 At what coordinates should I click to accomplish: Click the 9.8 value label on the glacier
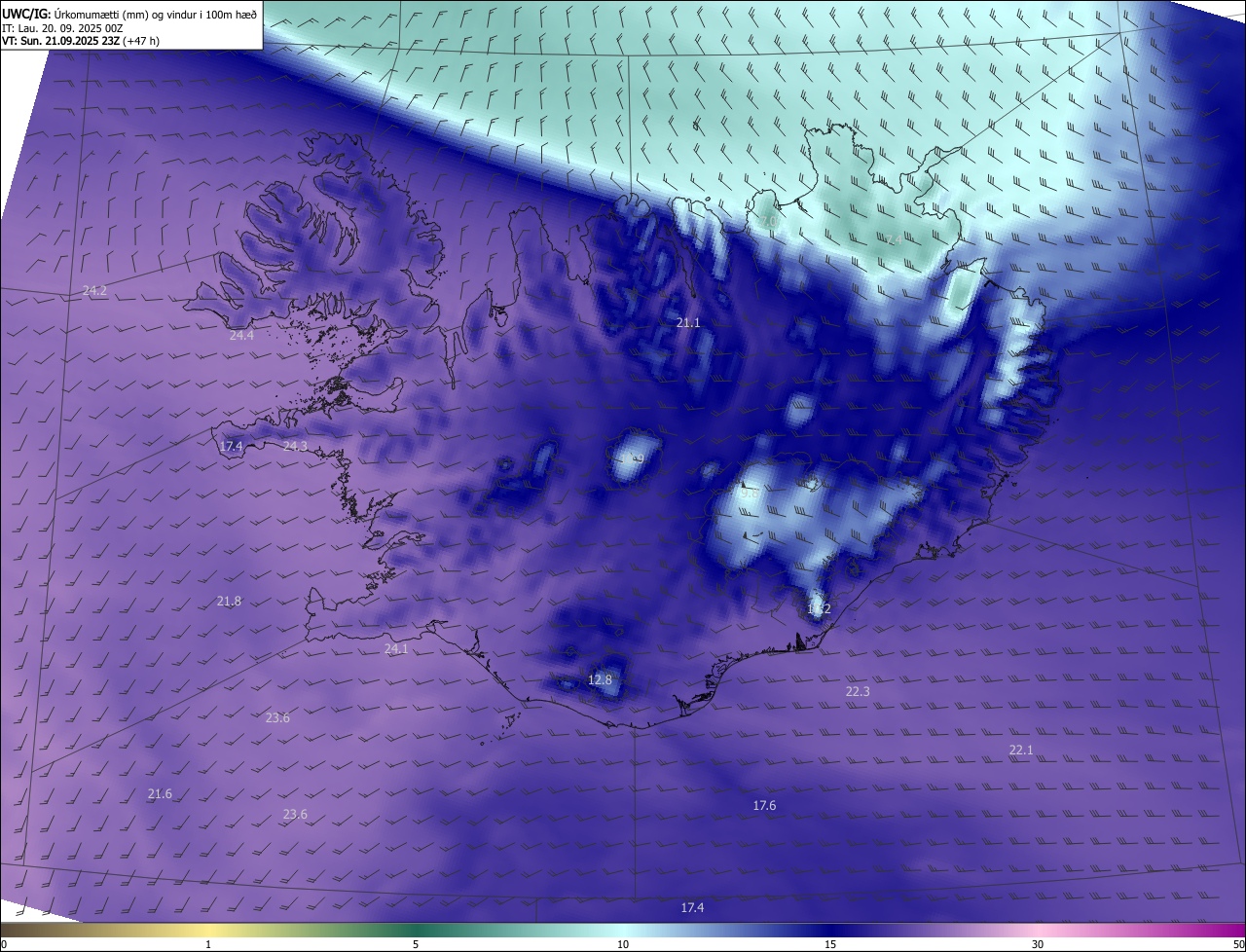(x=750, y=494)
